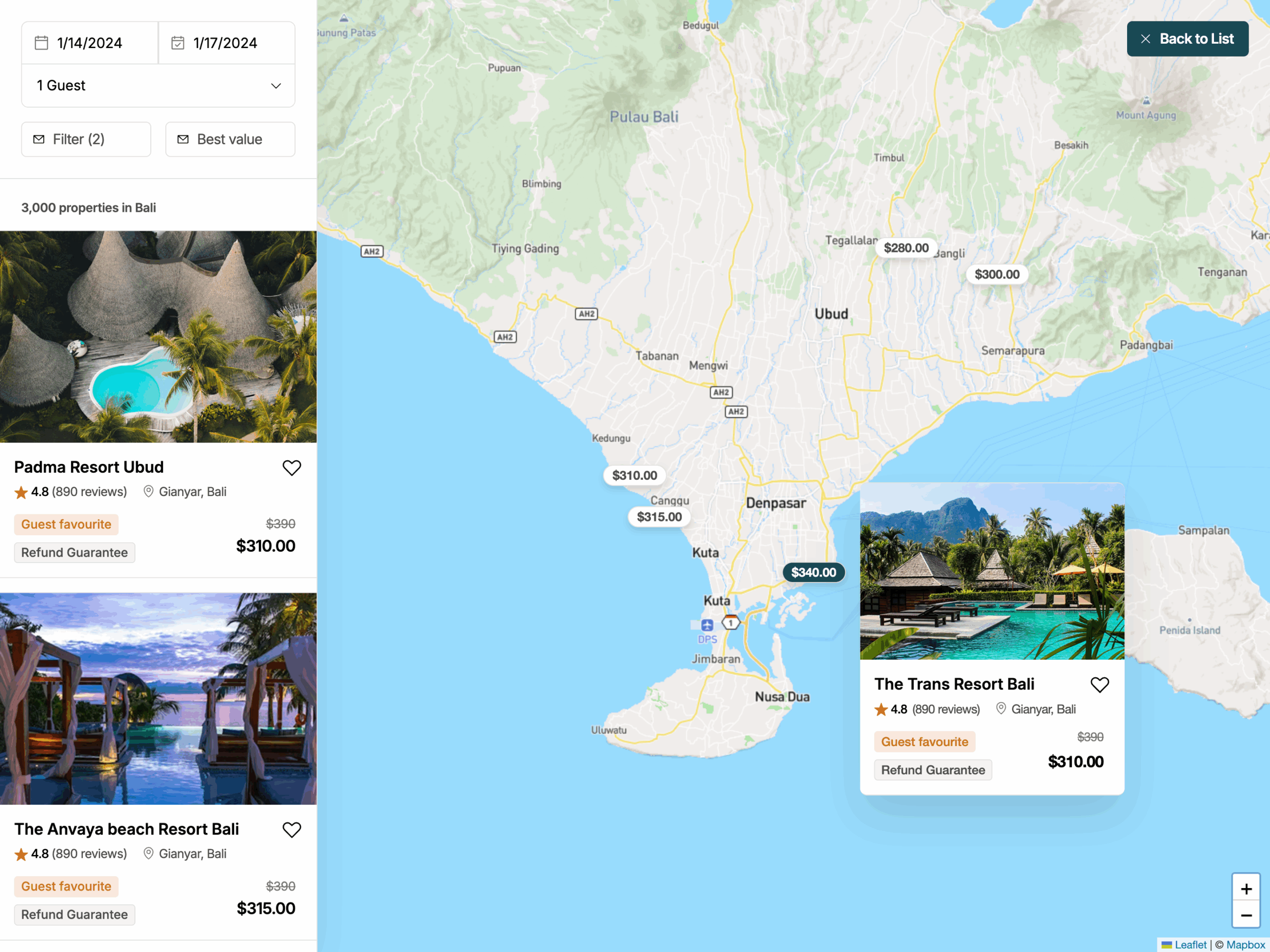
Task: Open the 1/17/2024 date field
Action: click(226, 43)
